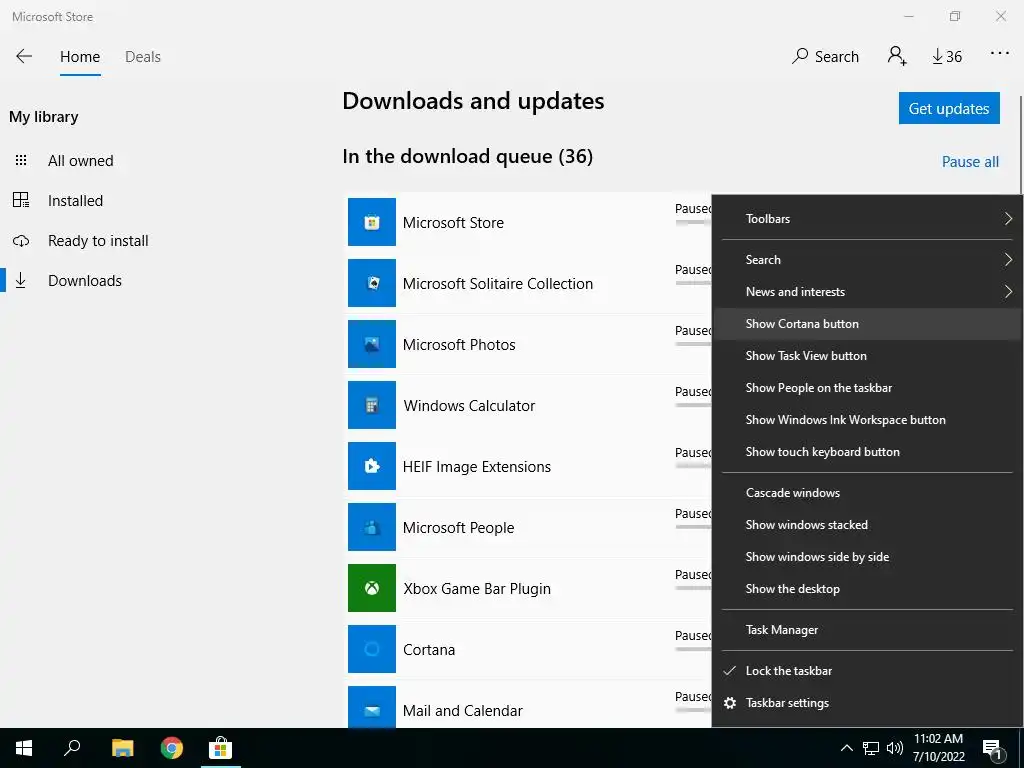Click the account sign-in person icon
This screenshot has height=768, width=1024.
pyautogui.click(x=897, y=56)
